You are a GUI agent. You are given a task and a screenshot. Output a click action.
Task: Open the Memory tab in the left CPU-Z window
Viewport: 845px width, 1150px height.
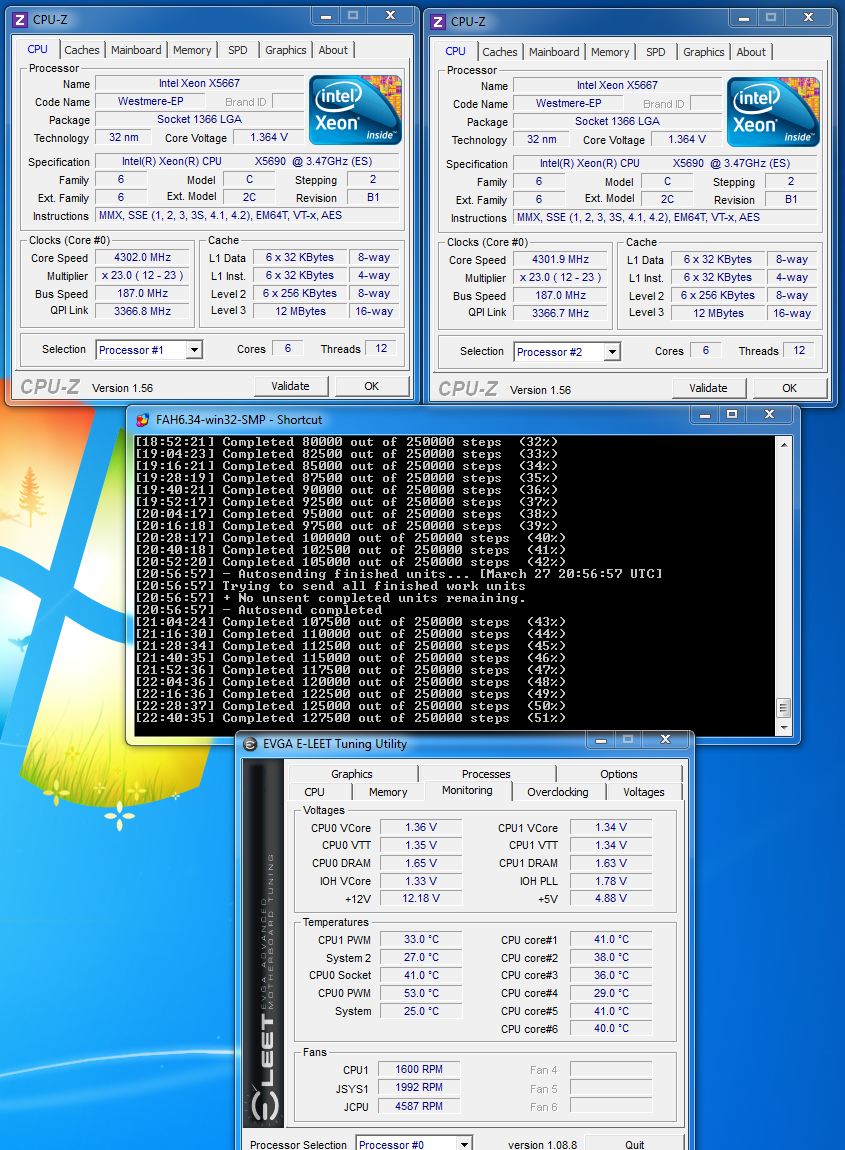coord(192,50)
